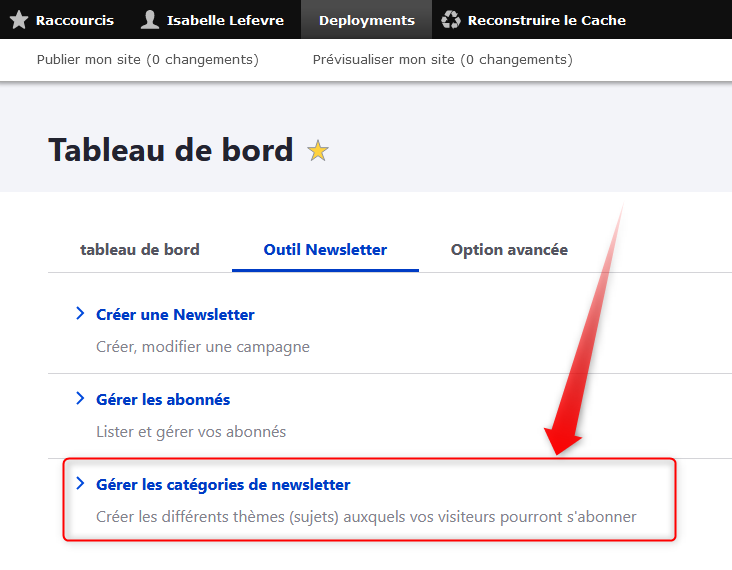This screenshot has height=570, width=732.
Task: Expand the Gérer les abonnés chevron
Action: point(80,399)
